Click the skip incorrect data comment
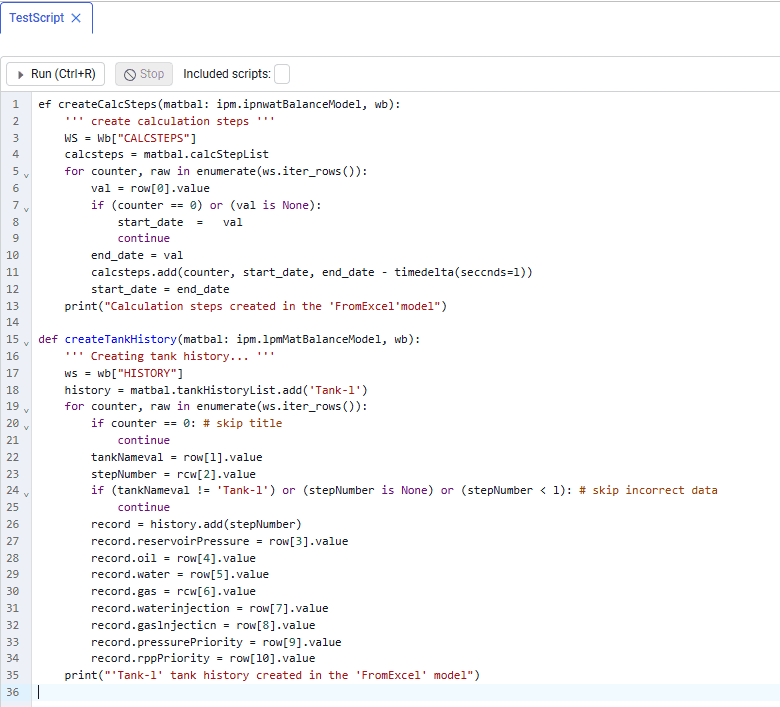This screenshot has height=707, width=780. point(648,490)
